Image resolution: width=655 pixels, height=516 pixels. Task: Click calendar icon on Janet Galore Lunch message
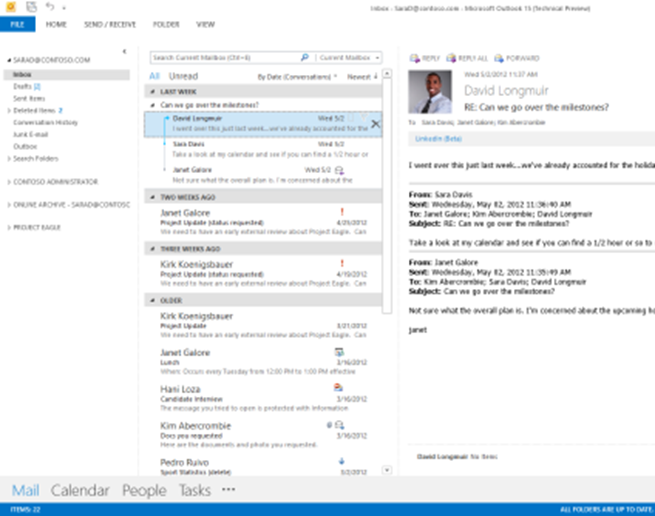[x=339, y=352]
